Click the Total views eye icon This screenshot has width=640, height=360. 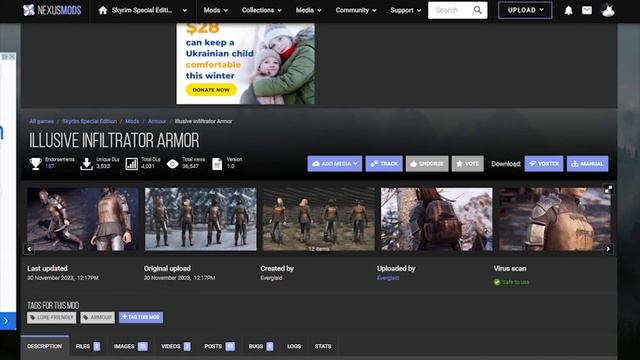[172, 164]
